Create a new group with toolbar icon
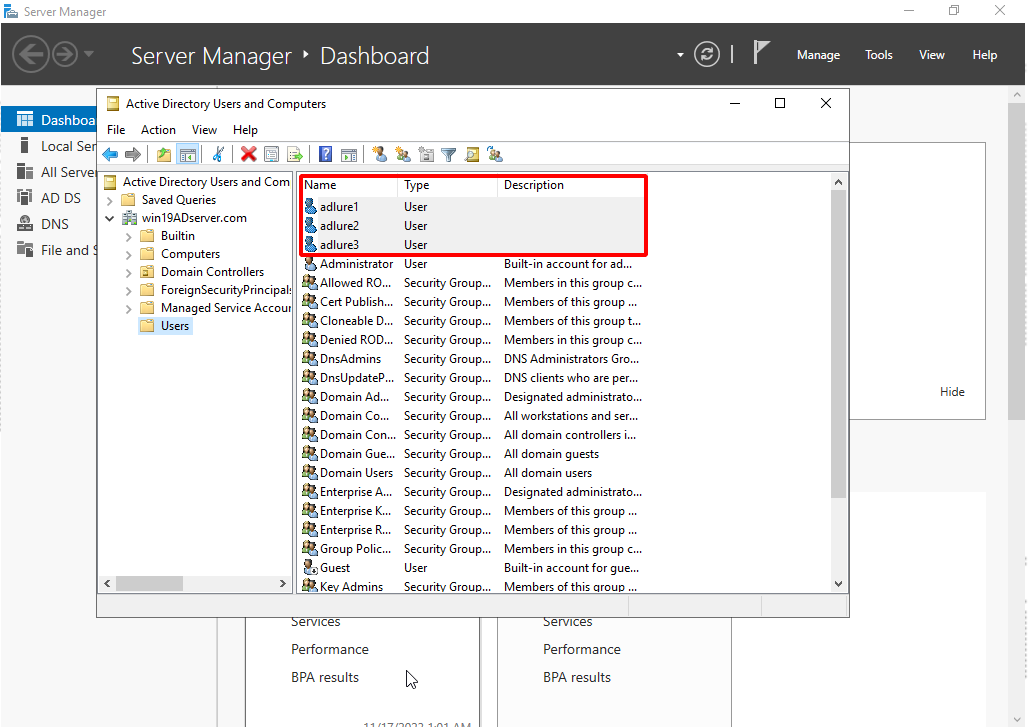The height and width of the screenshot is (727, 1028). point(403,154)
